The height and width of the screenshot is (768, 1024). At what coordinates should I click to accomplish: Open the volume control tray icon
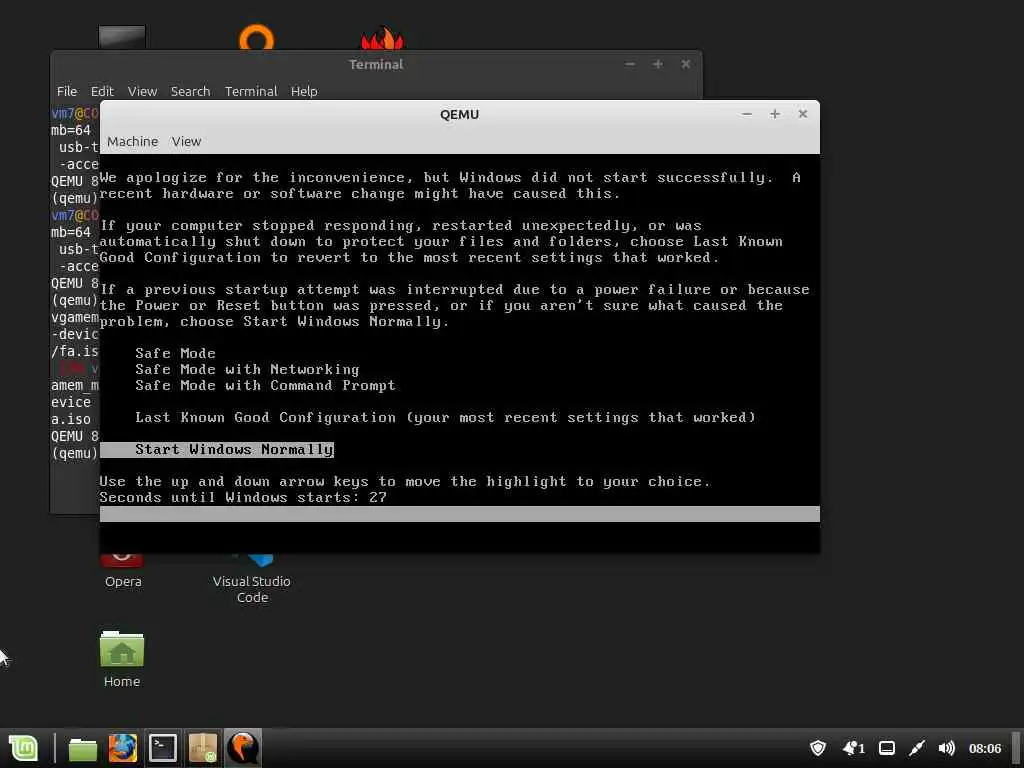coord(946,748)
